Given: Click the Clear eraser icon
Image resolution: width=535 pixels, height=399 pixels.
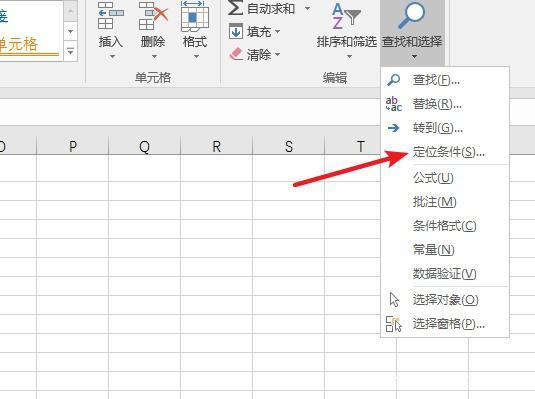Looking at the screenshot, I should (236, 54).
